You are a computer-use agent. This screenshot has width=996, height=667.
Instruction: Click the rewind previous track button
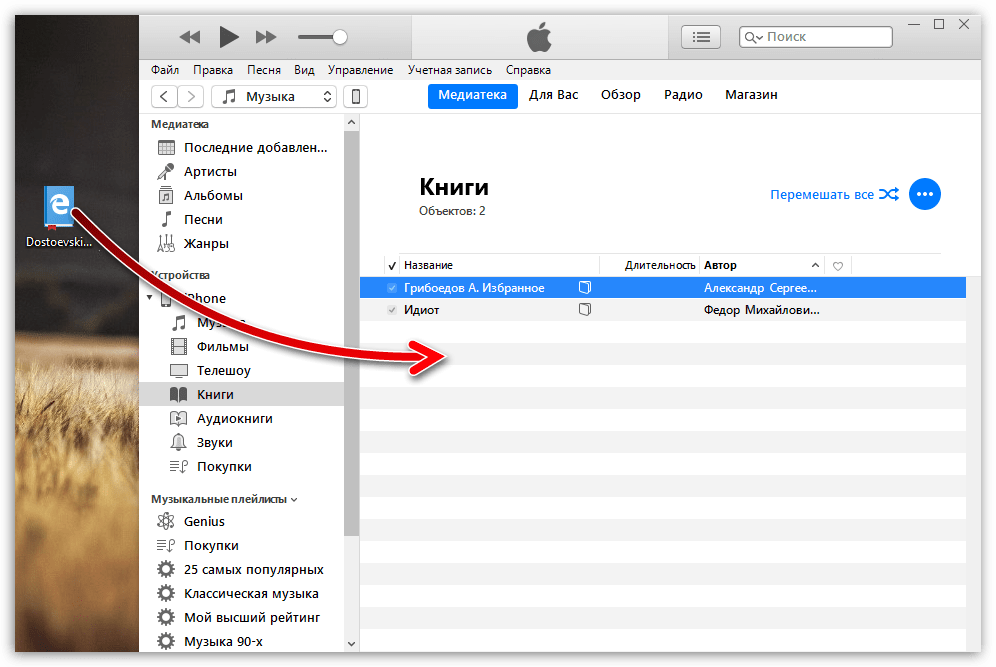(190, 37)
